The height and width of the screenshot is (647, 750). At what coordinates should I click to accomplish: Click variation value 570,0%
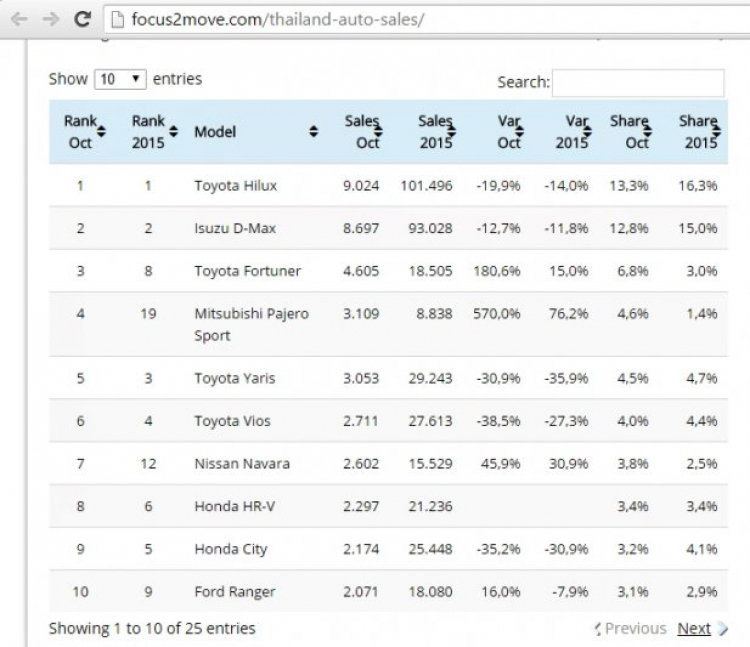tap(496, 314)
